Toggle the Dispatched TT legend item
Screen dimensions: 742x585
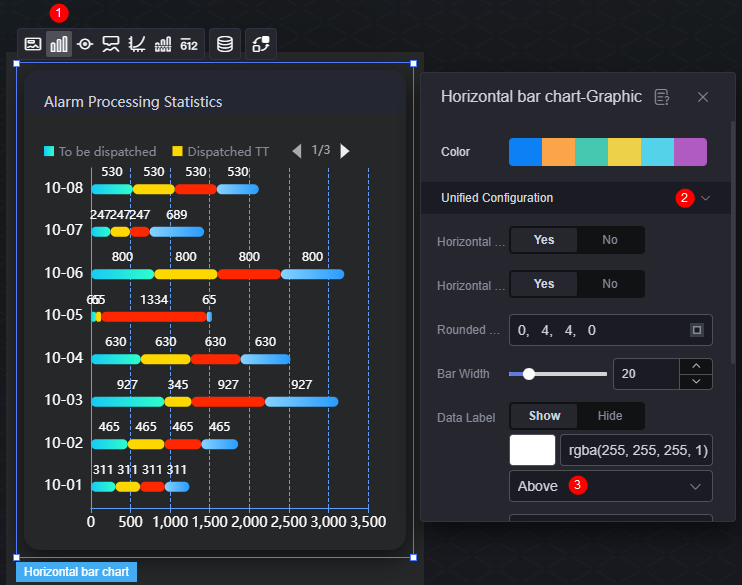pyautogui.click(x=221, y=151)
